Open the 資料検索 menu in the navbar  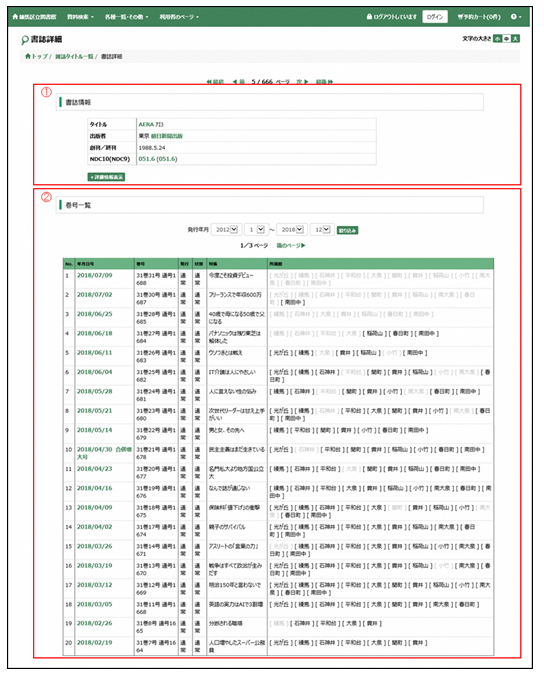click(80, 17)
